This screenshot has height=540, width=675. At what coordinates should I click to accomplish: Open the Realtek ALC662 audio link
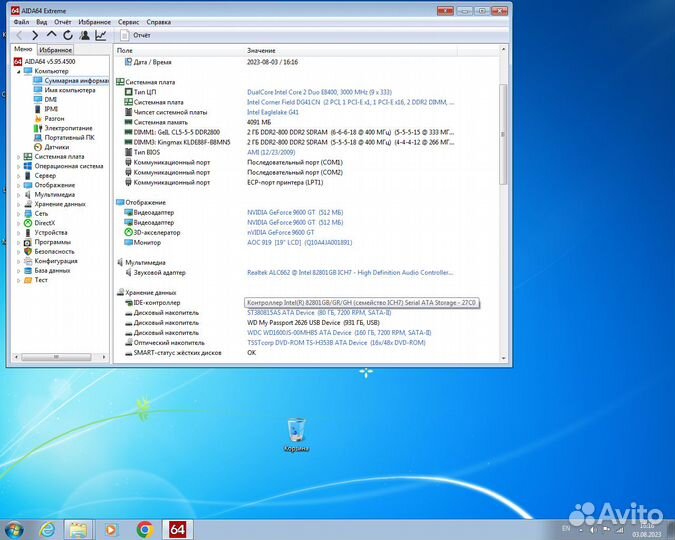click(350, 273)
